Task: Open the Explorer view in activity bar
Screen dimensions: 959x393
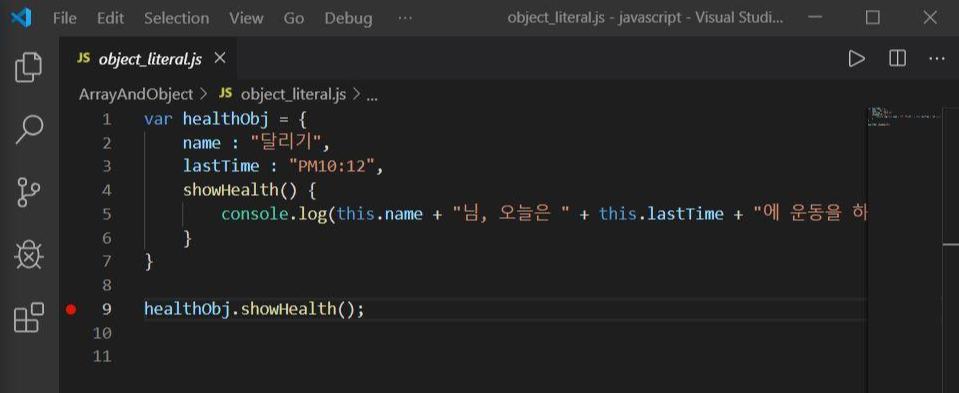Action: [x=29, y=67]
